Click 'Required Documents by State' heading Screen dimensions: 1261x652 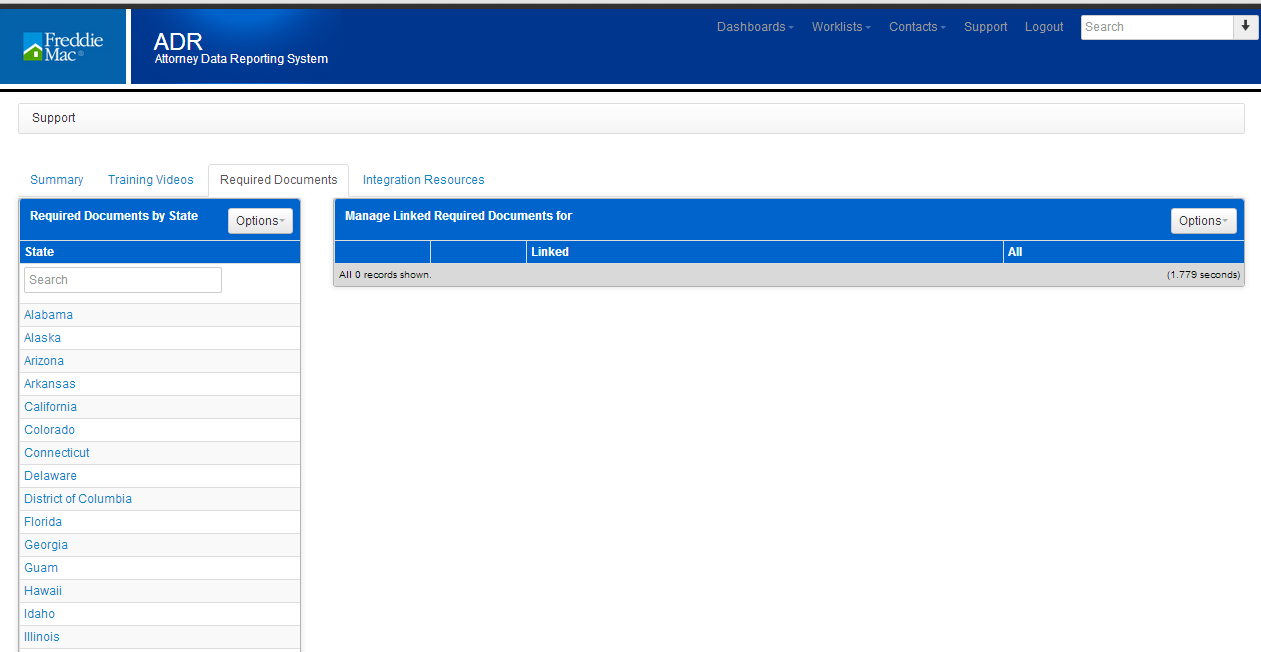click(x=114, y=216)
